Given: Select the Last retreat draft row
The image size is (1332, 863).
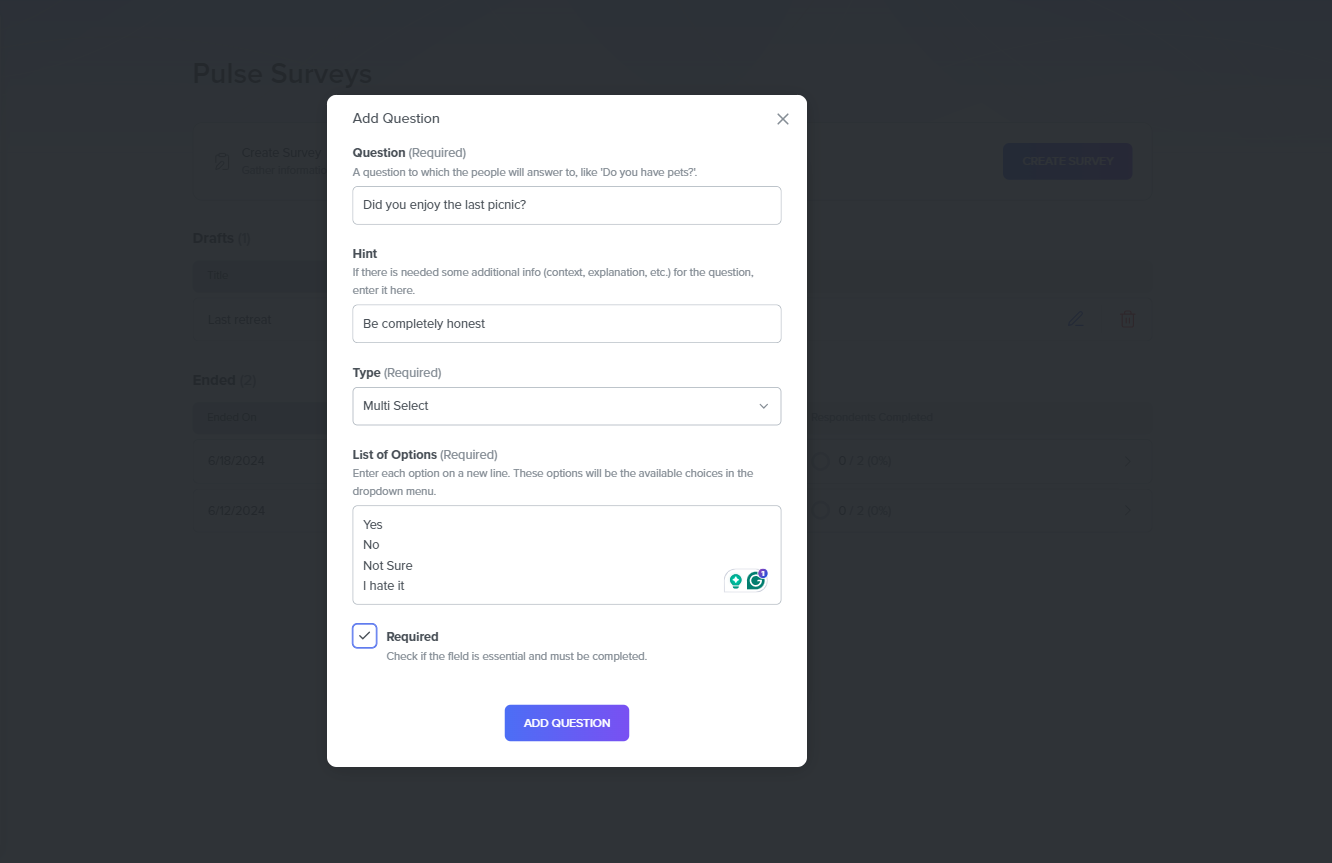Looking at the screenshot, I should click(x=670, y=320).
